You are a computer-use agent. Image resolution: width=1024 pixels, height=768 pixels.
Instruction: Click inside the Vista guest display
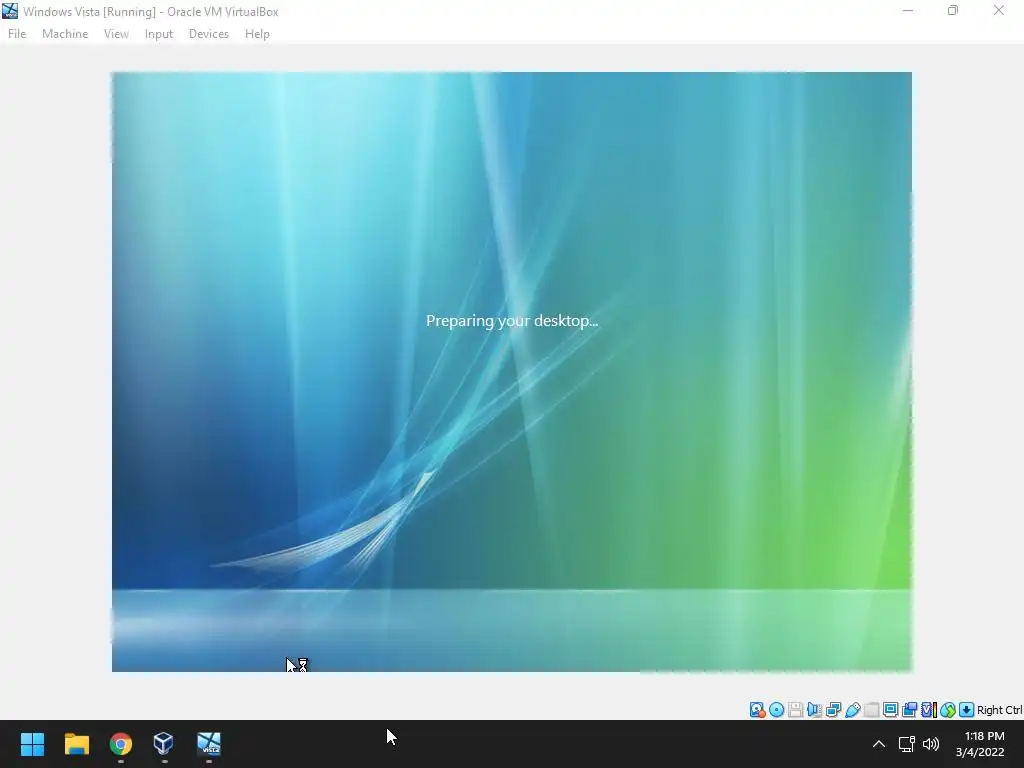511,372
